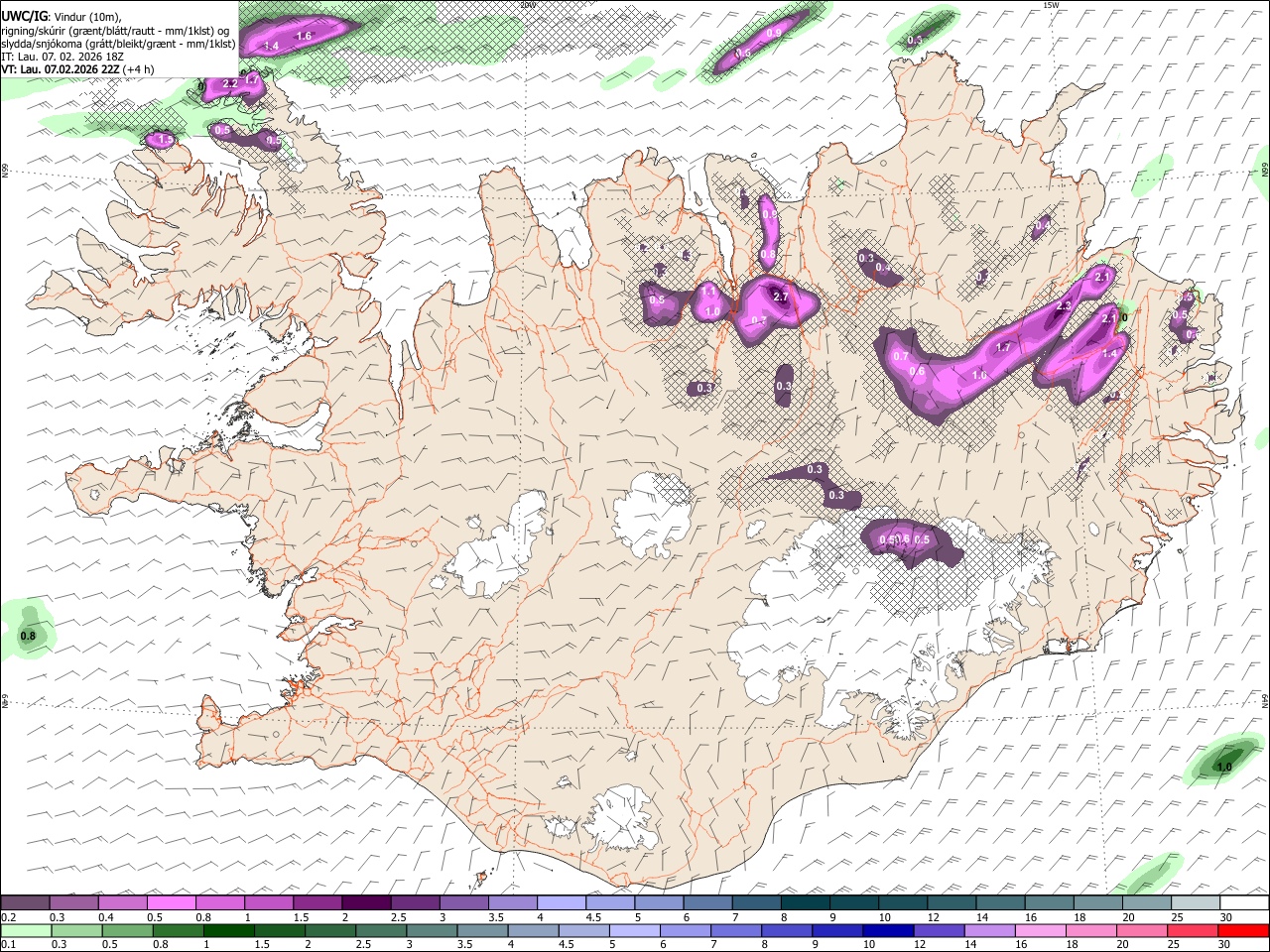Image resolution: width=1270 pixels, height=952 pixels.
Task: Click the initial time 'IT: Lau. 07. 02. 2026 18Z'
Action: pyautogui.click(x=63, y=57)
